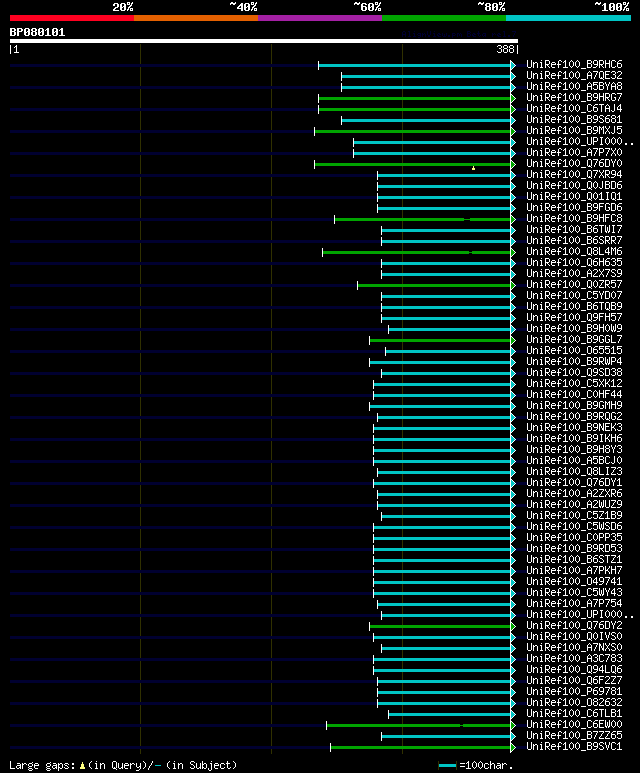This screenshot has width=640, height=773.
Task: Click the UniRef100_B9S681 label
Action: [x=574, y=119]
